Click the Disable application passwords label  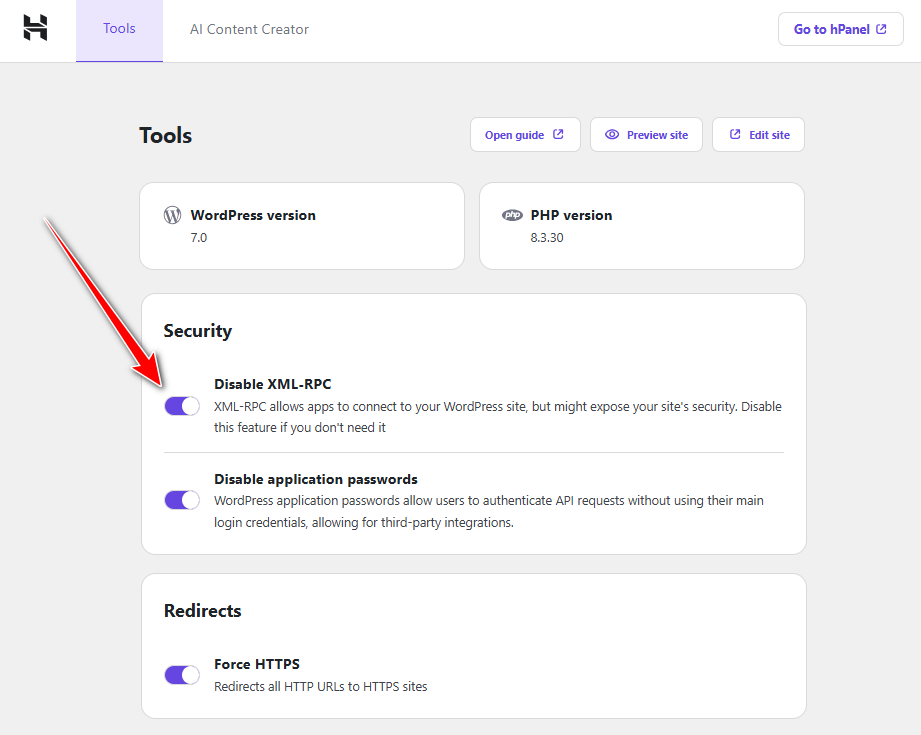coord(315,479)
